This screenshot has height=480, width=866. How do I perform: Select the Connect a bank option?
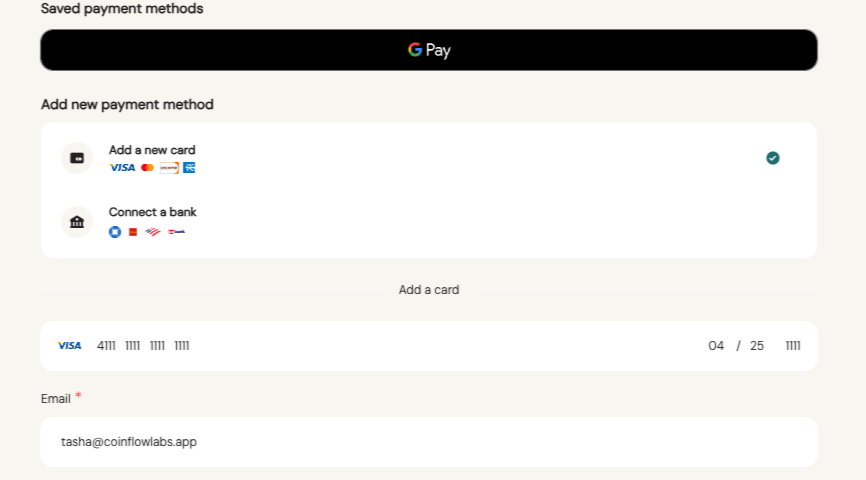tap(429, 222)
